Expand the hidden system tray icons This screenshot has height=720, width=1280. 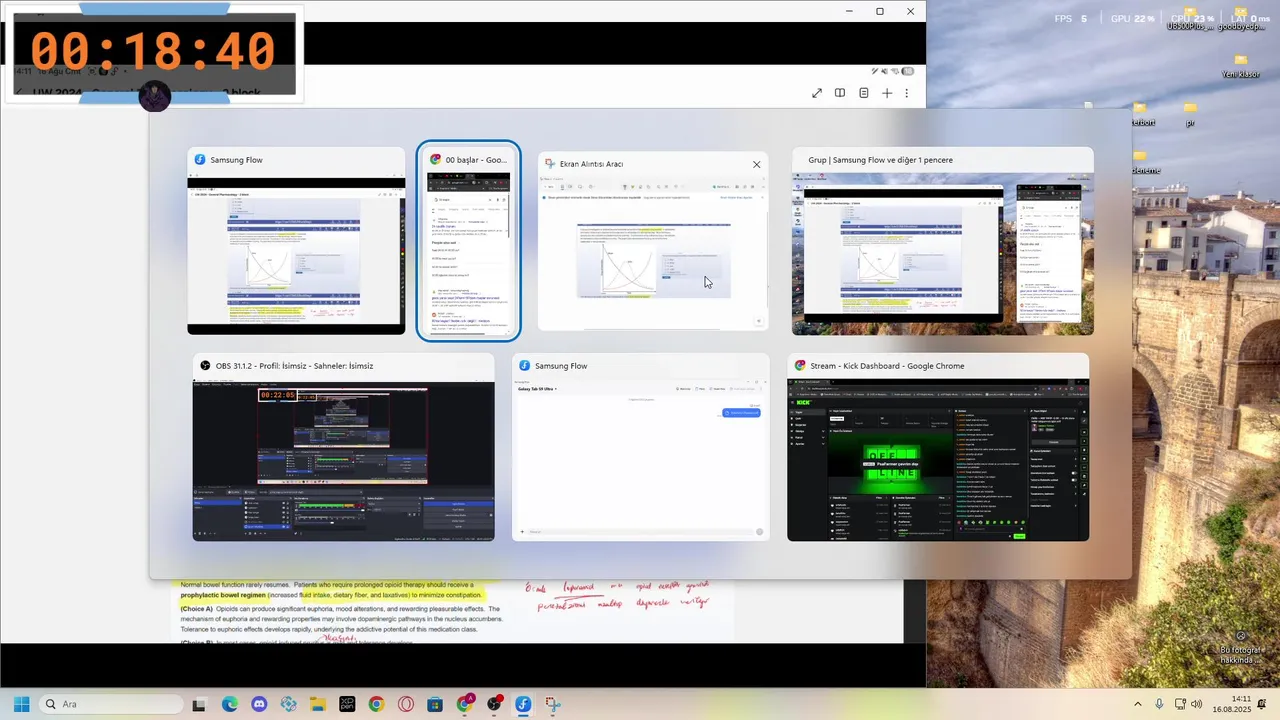(1137, 704)
